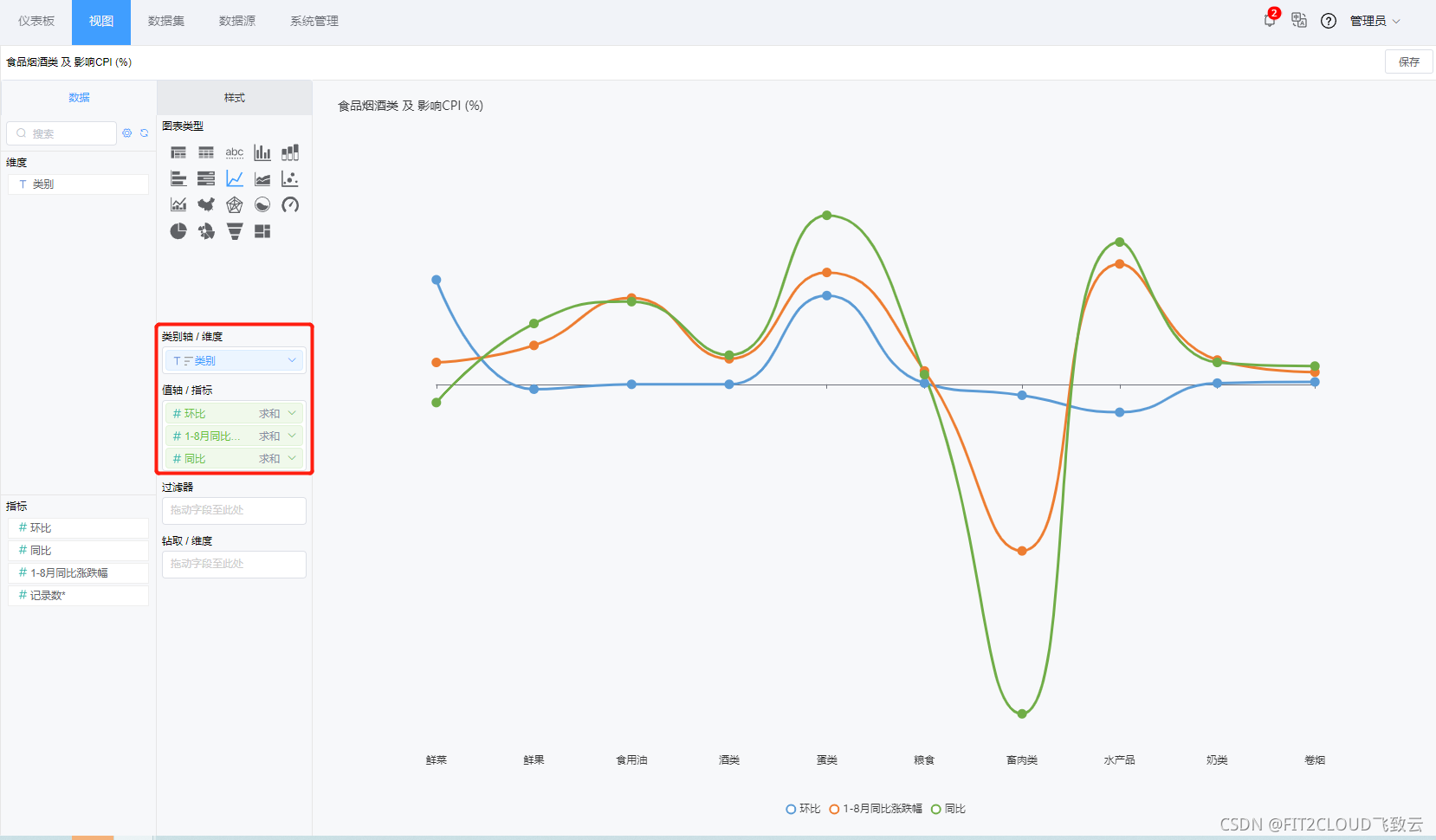
Task: Click the 畜肉类 x-axis label
Action: (x=1022, y=760)
